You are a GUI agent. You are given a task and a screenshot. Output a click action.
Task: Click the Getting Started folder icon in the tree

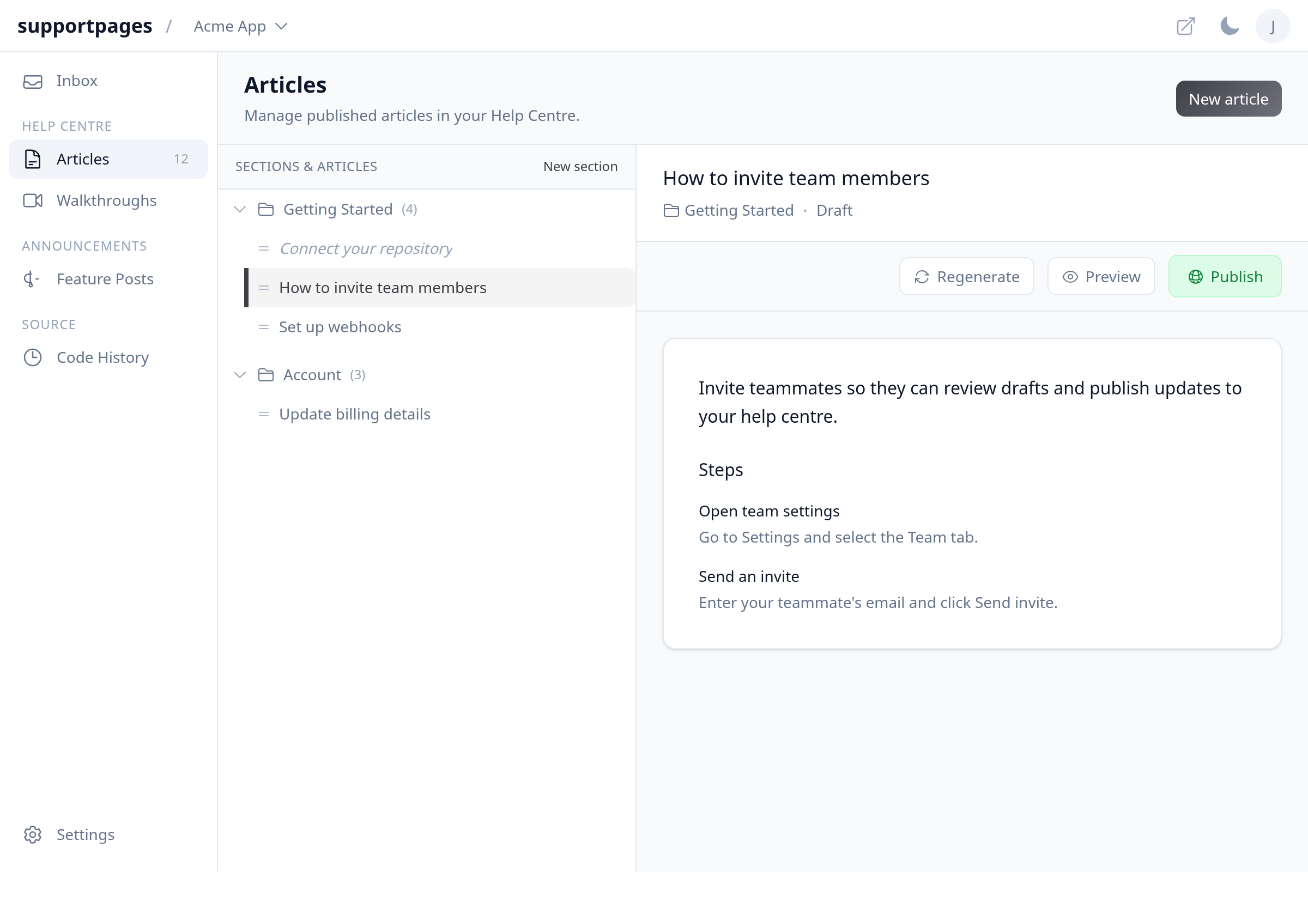[x=266, y=210]
